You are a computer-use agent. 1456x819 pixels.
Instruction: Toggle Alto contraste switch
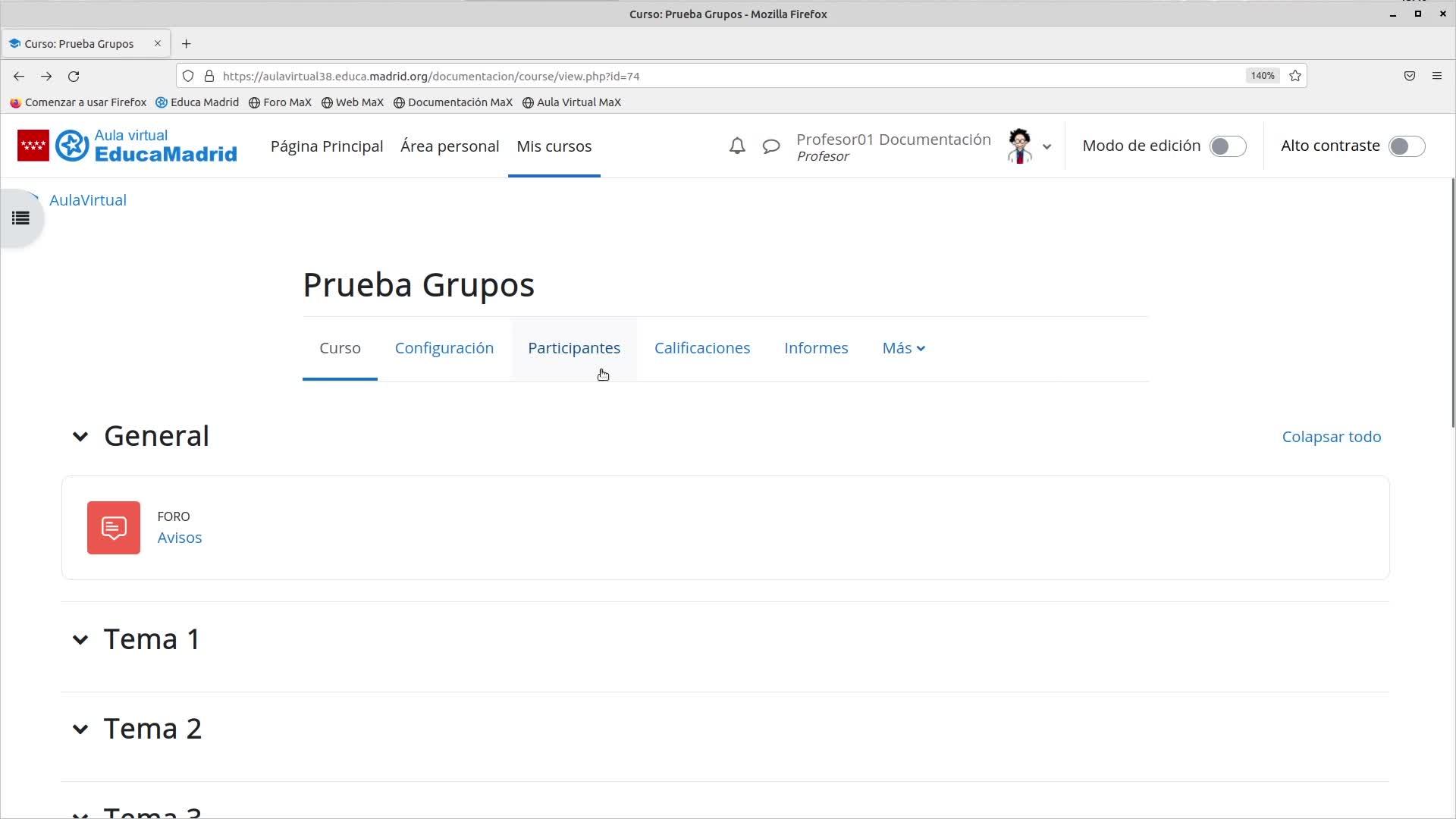tap(1406, 146)
